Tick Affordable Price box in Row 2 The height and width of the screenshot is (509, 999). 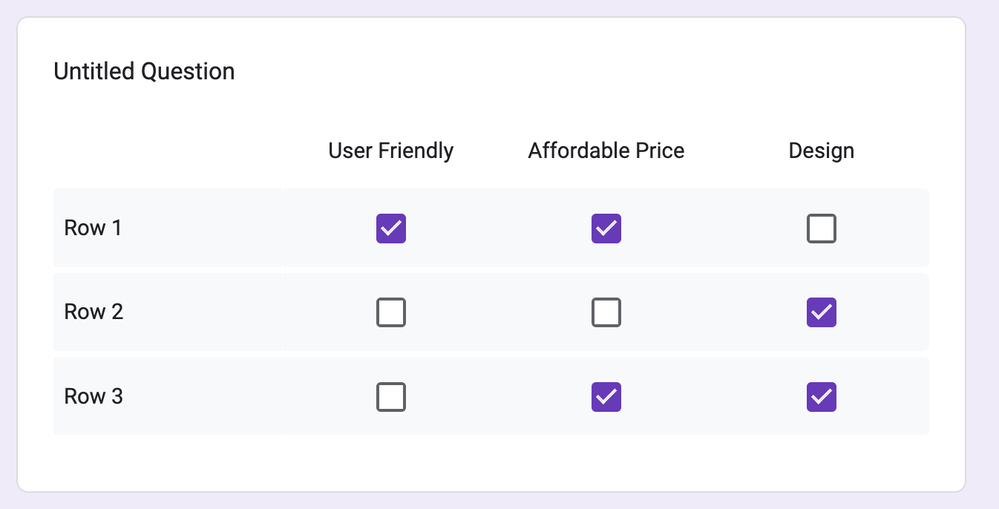[606, 313]
